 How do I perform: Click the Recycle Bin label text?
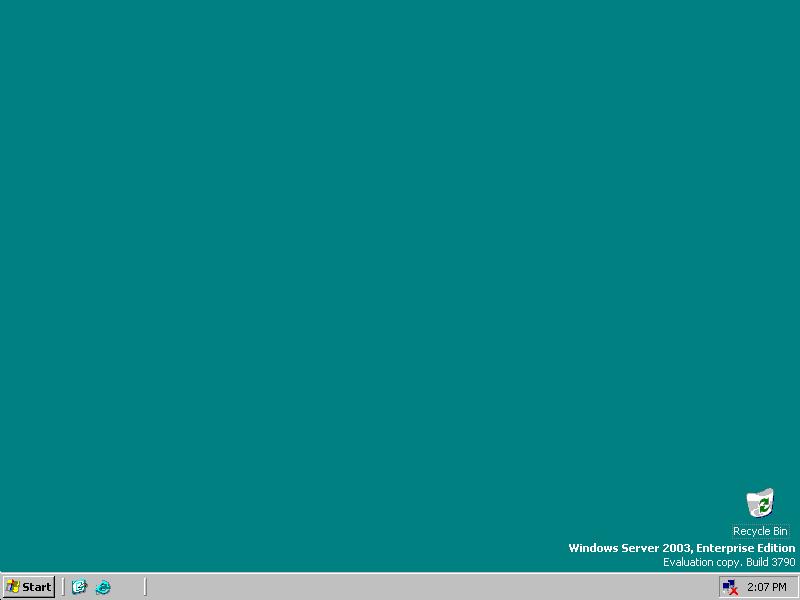coord(760,531)
